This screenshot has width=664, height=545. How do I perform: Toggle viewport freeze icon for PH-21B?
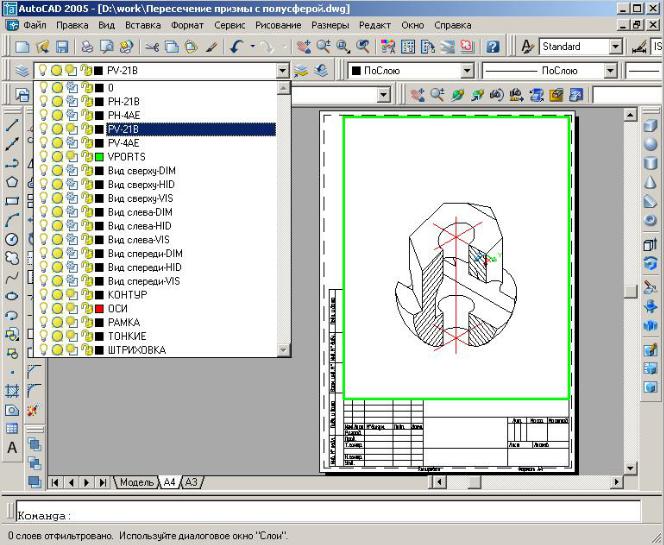[x=72, y=102]
